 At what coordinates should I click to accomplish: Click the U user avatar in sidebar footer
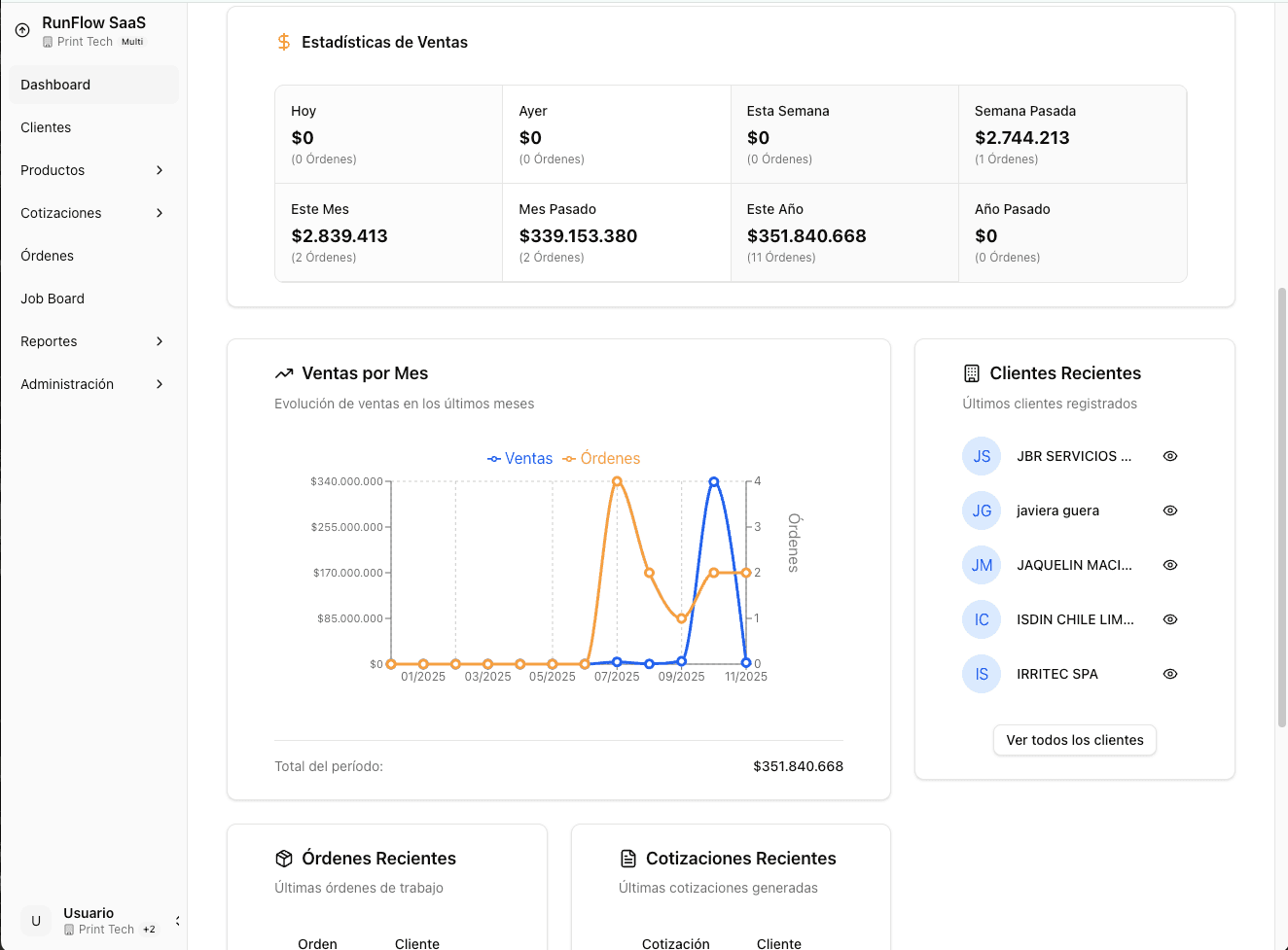pyautogui.click(x=36, y=921)
